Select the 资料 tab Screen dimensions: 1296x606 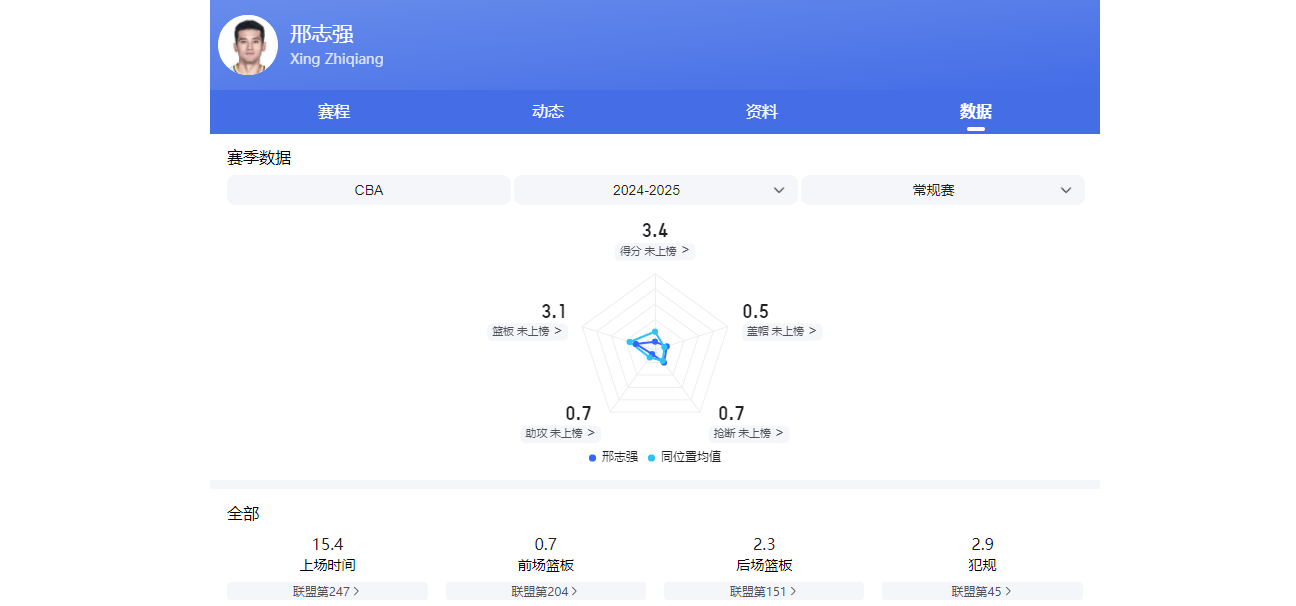(x=761, y=112)
